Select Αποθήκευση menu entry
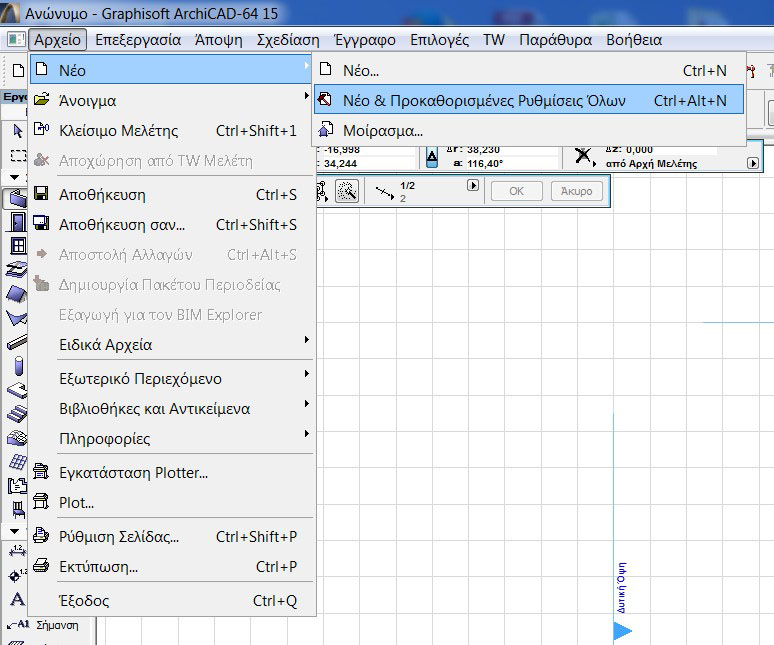Image resolution: width=774 pixels, height=645 pixels. [x=171, y=195]
